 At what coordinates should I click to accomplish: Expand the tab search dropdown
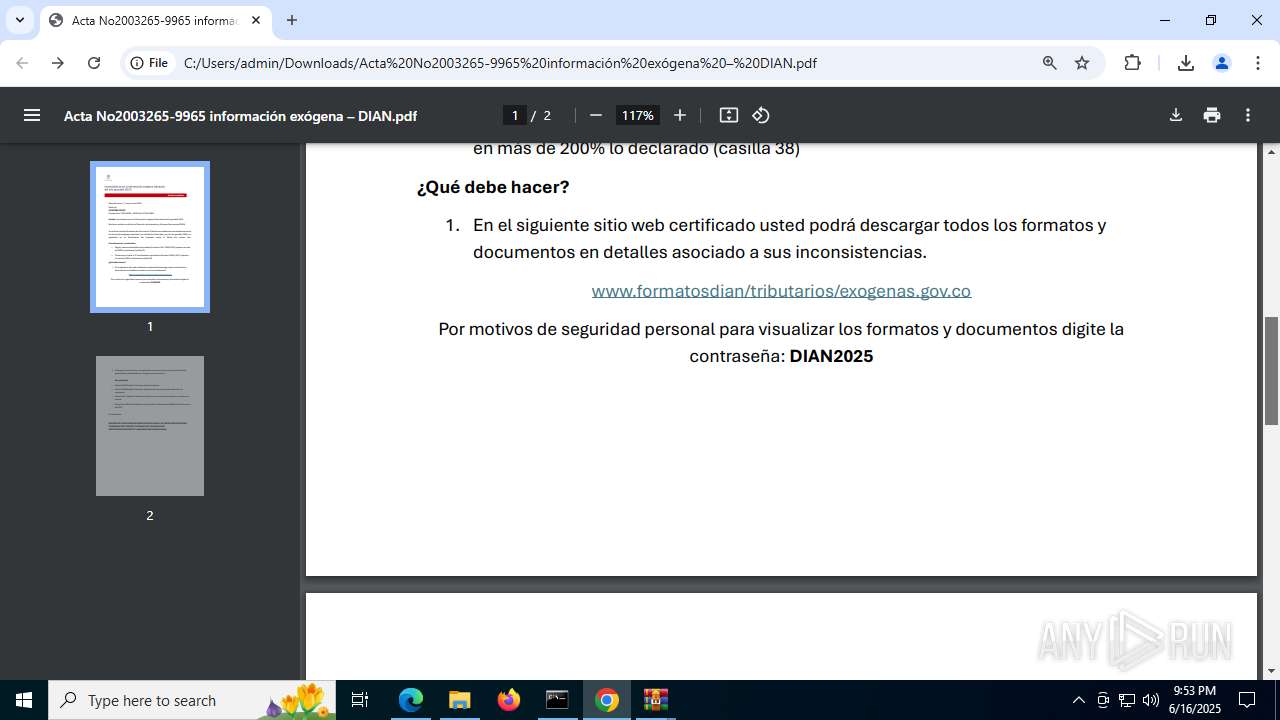pos(19,20)
